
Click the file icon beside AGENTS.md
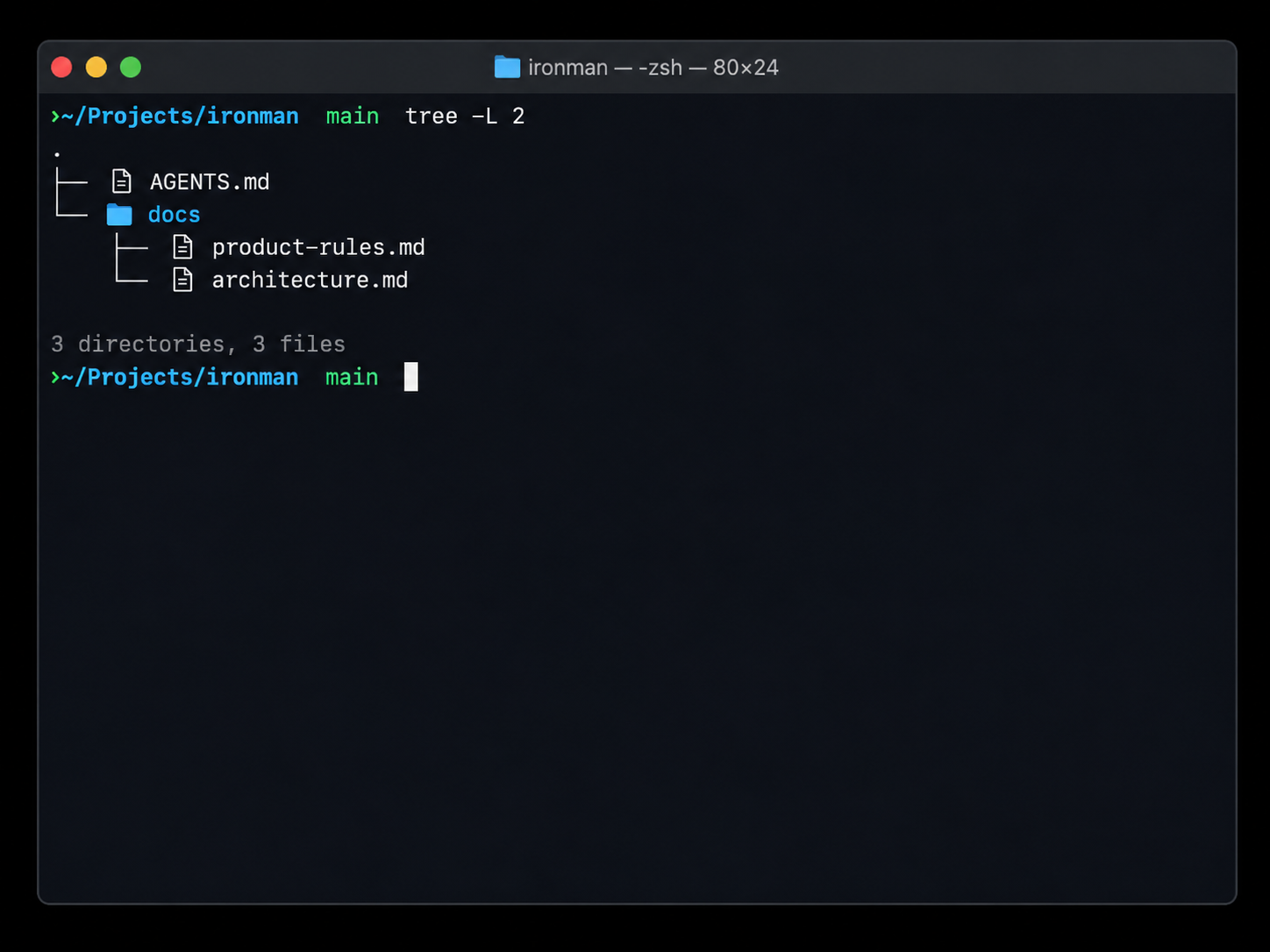coord(122,181)
